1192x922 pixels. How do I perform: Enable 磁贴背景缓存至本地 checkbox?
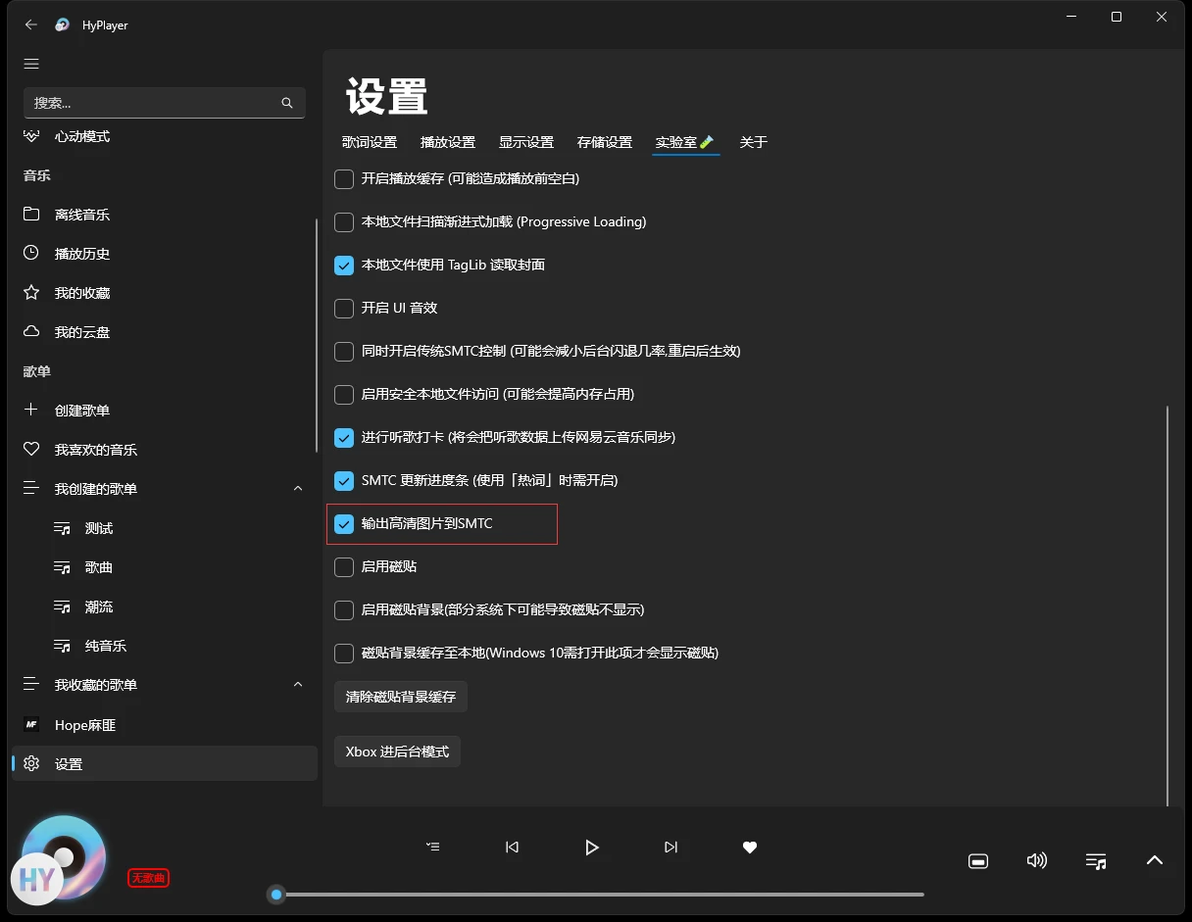(344, 653)
